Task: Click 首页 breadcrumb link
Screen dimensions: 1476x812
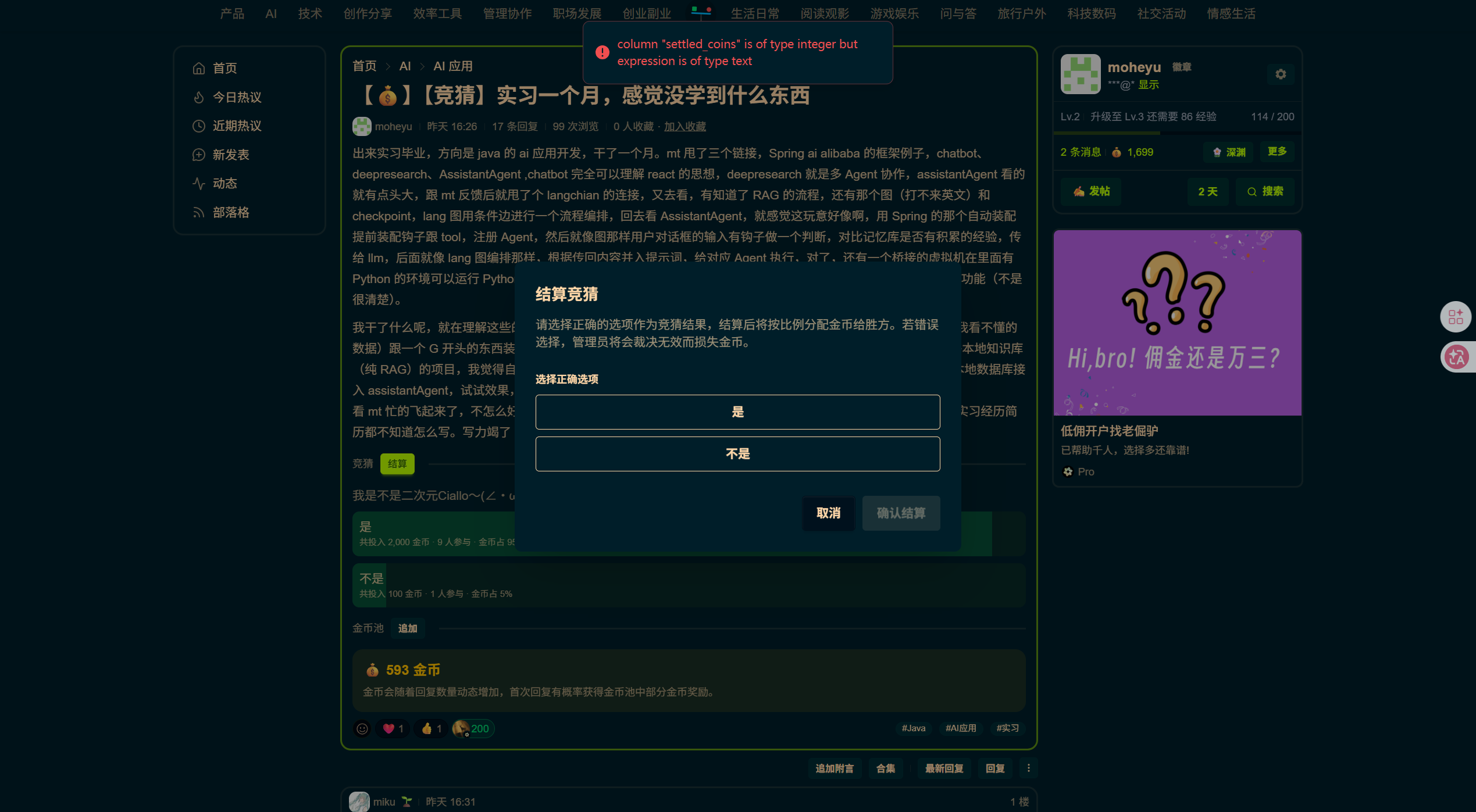Action: 365,66
